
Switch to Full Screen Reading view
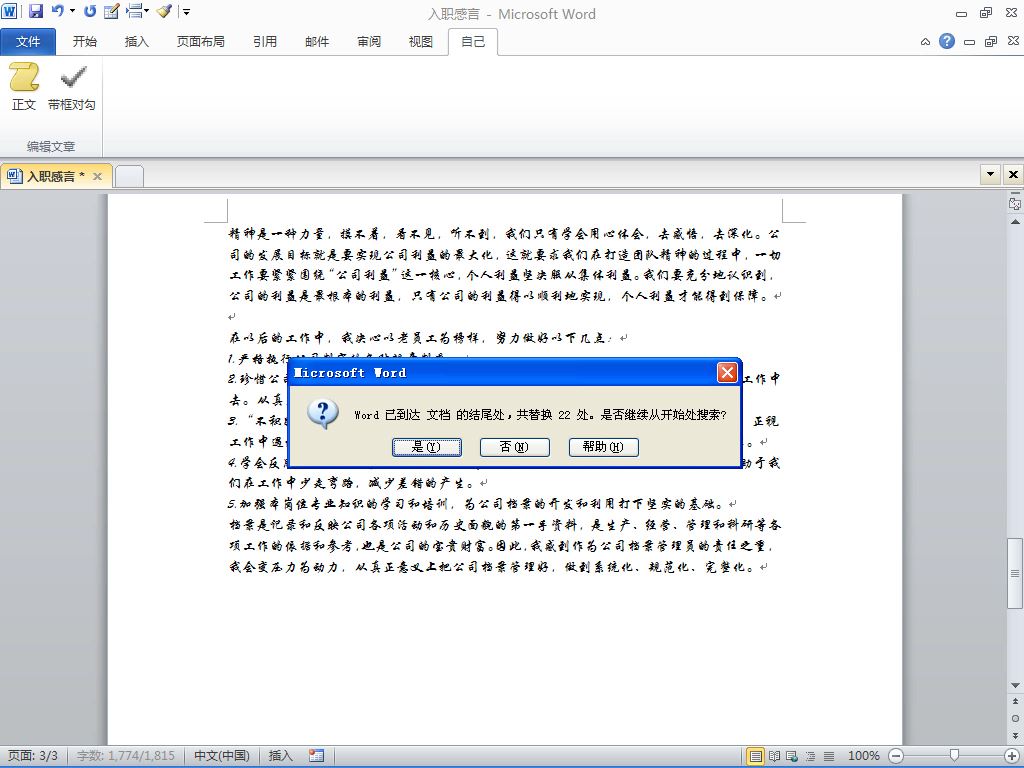coord(775,756)
